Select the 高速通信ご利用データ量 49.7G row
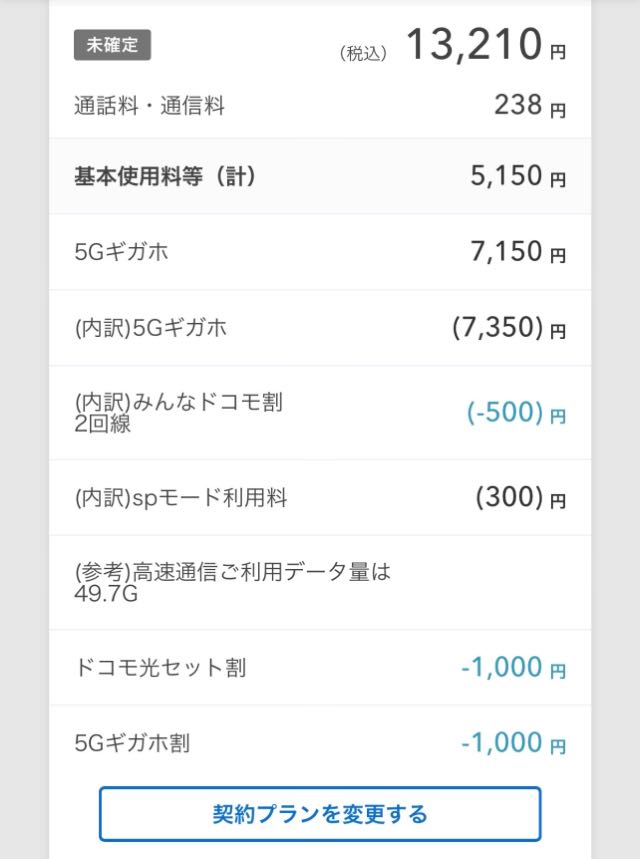This screenshot has width=640, height=859. tap(320, 582)
